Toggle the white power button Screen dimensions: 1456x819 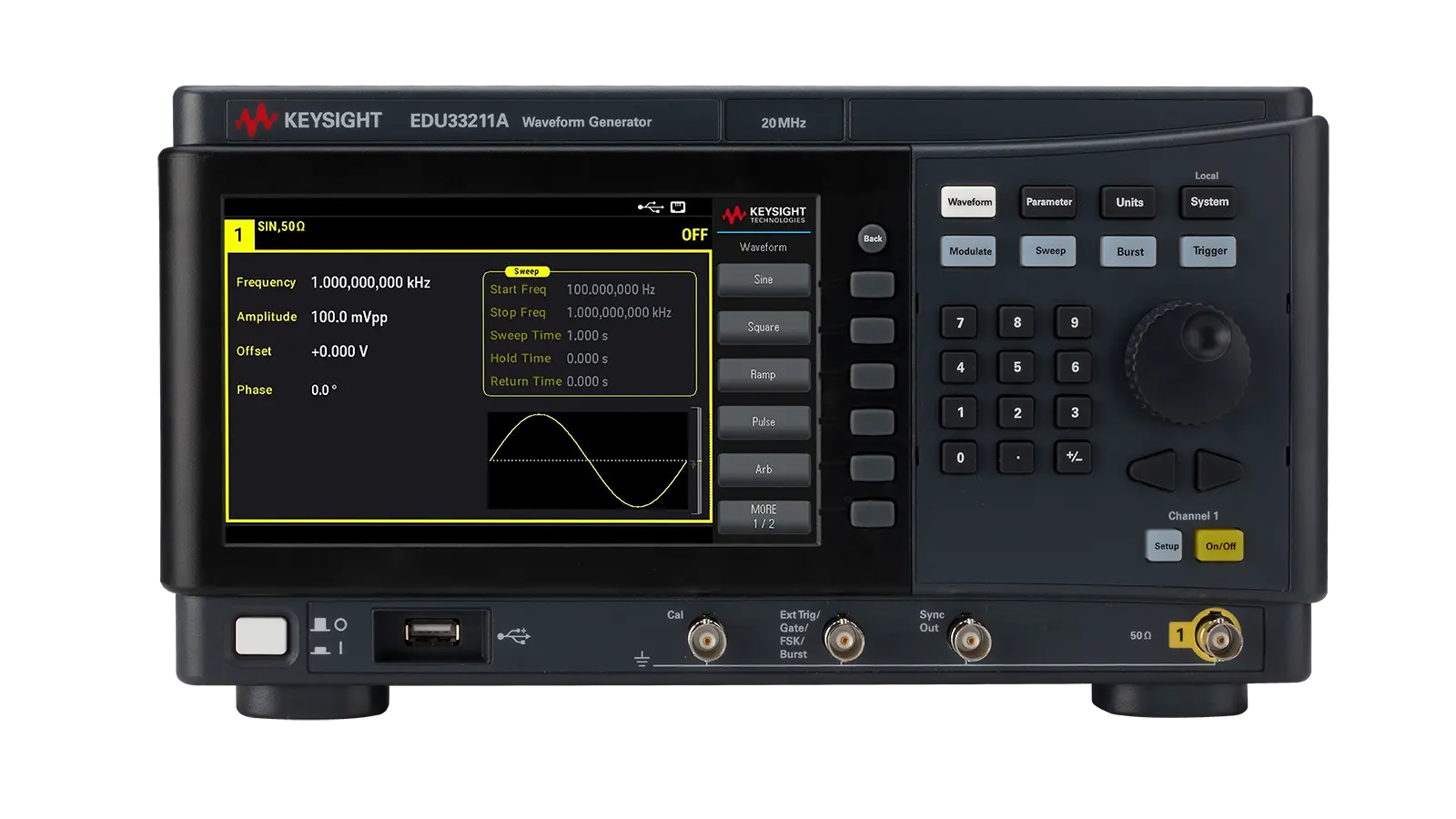coord(261,635)
